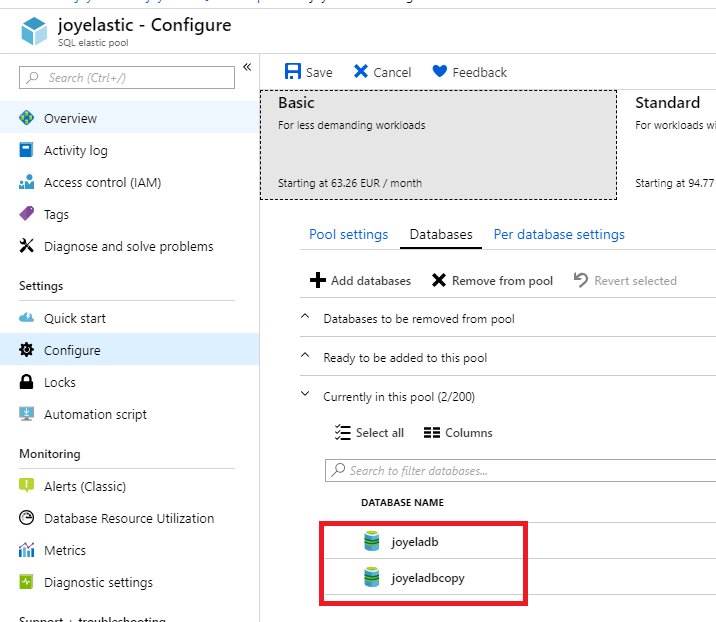Collapse Currently in this pool section

[305, 396]
